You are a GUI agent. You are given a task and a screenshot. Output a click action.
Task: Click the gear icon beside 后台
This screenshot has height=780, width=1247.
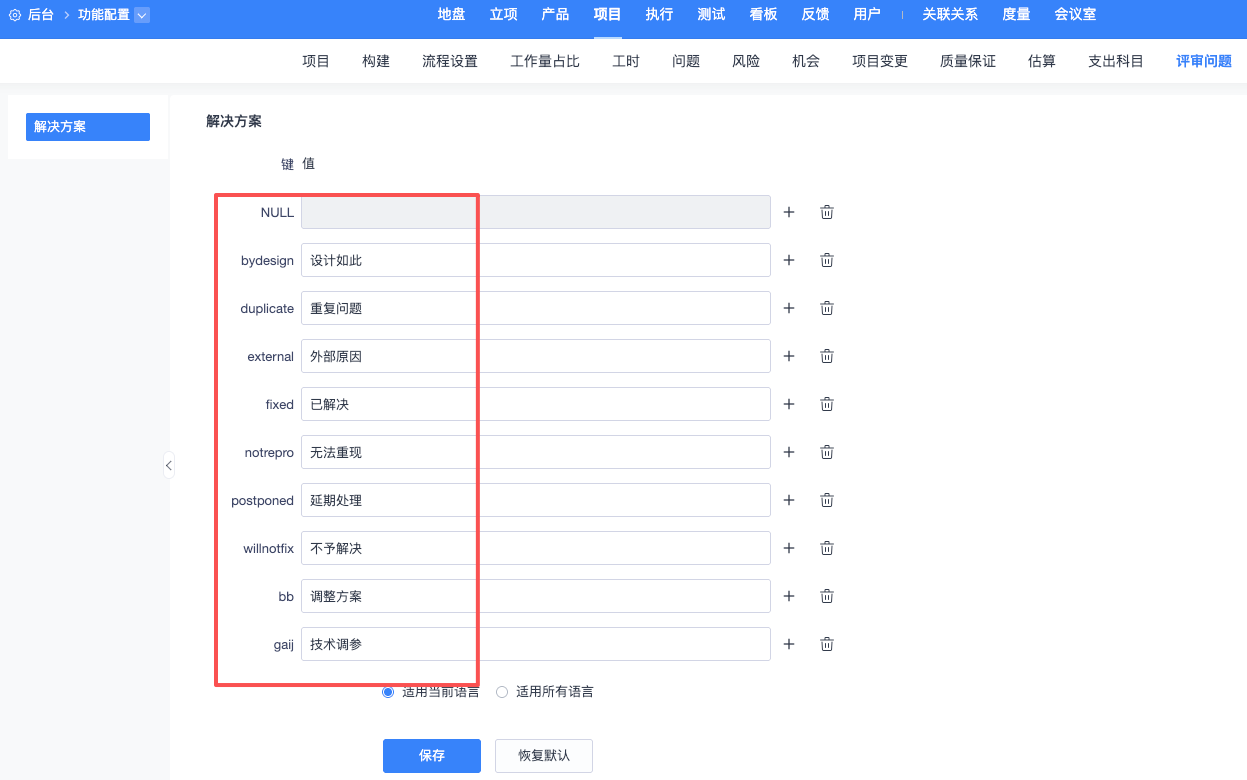pyautogui.click(x=15, y=15)
